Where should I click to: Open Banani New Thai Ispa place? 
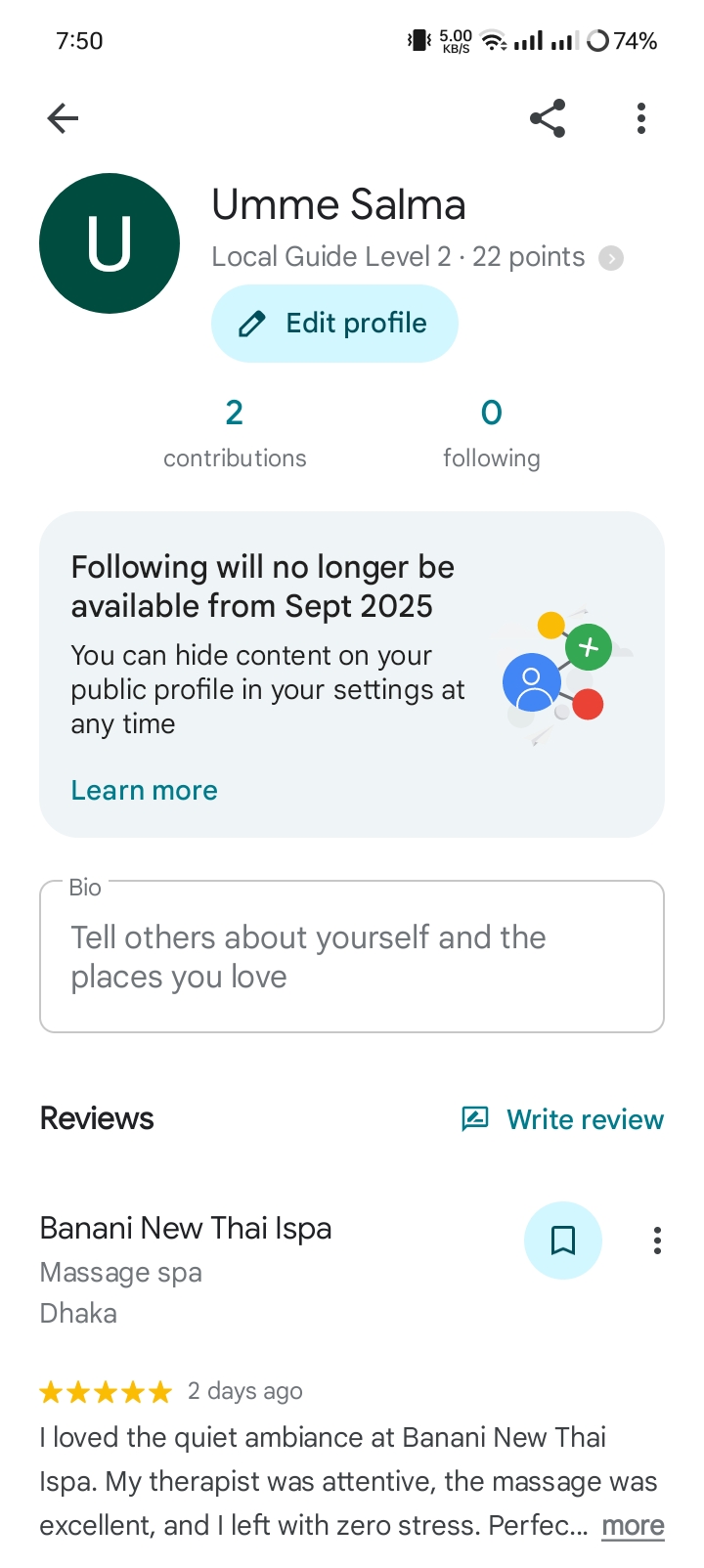186,1229
